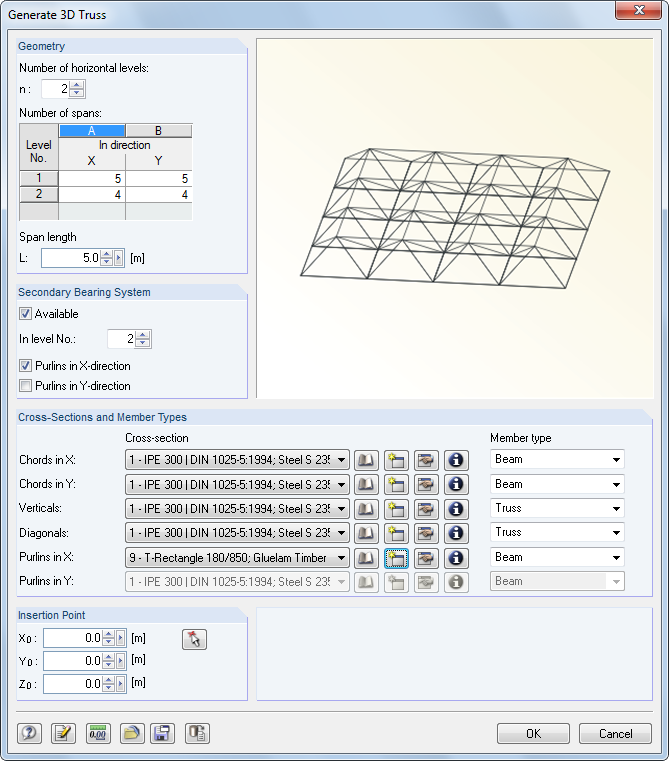The height and width of the screenshot is (761, 669).
Task: Expand Chords in Y cross-section dropdown
Action: [x=341, y=484]
